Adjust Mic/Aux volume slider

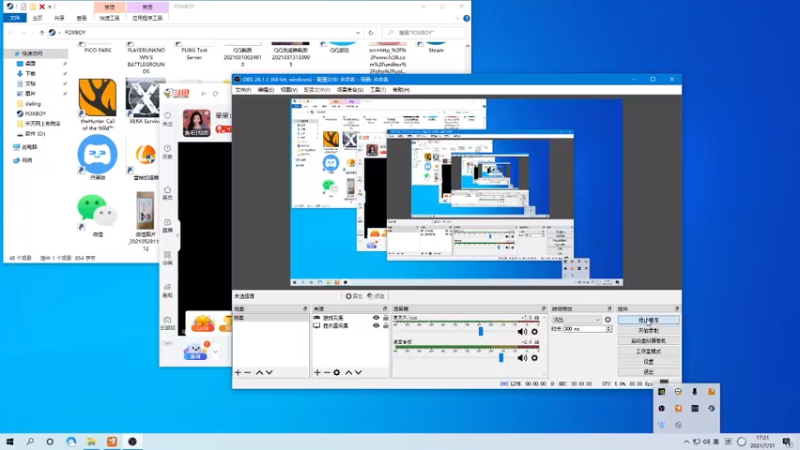tap(481, 332)
